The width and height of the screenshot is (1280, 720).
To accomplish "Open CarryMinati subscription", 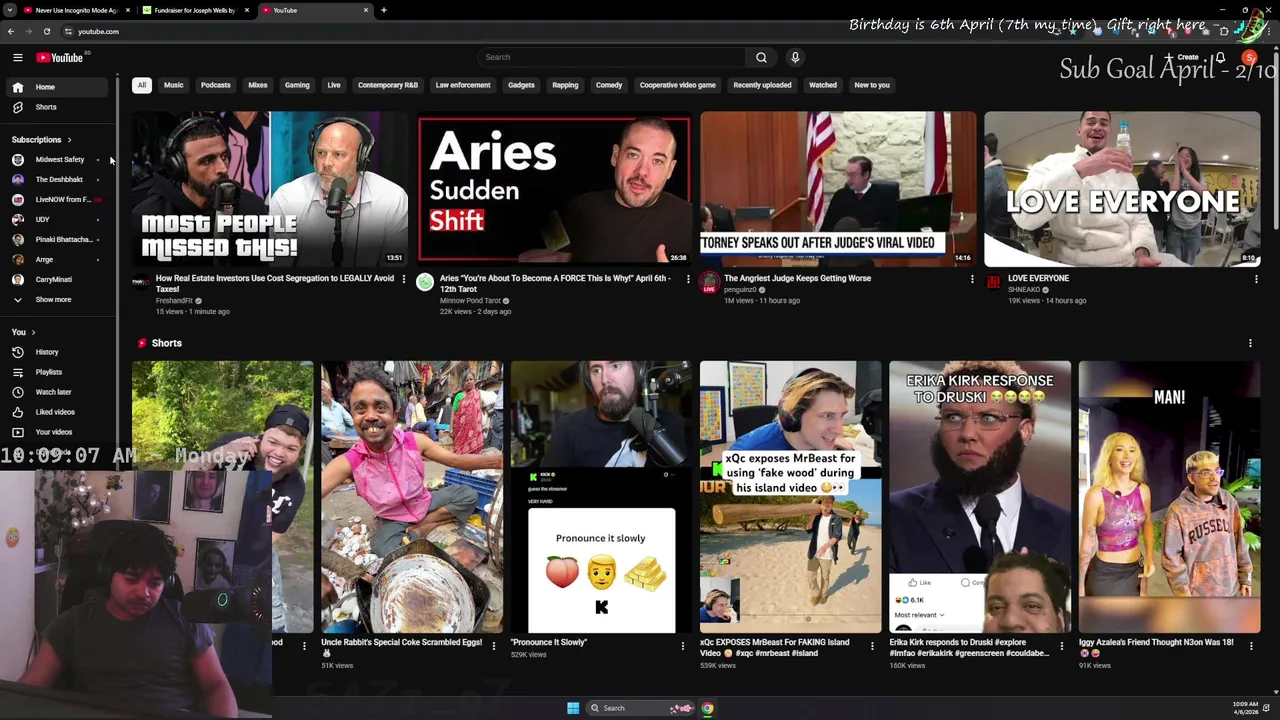I will pos(55,279).
